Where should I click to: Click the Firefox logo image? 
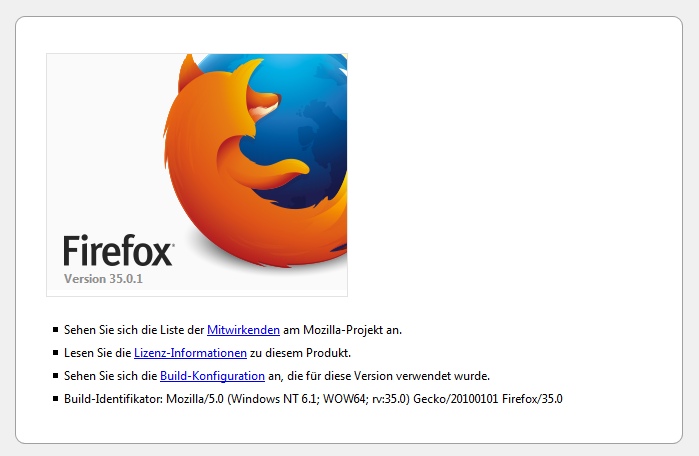[x=197, y=175]
